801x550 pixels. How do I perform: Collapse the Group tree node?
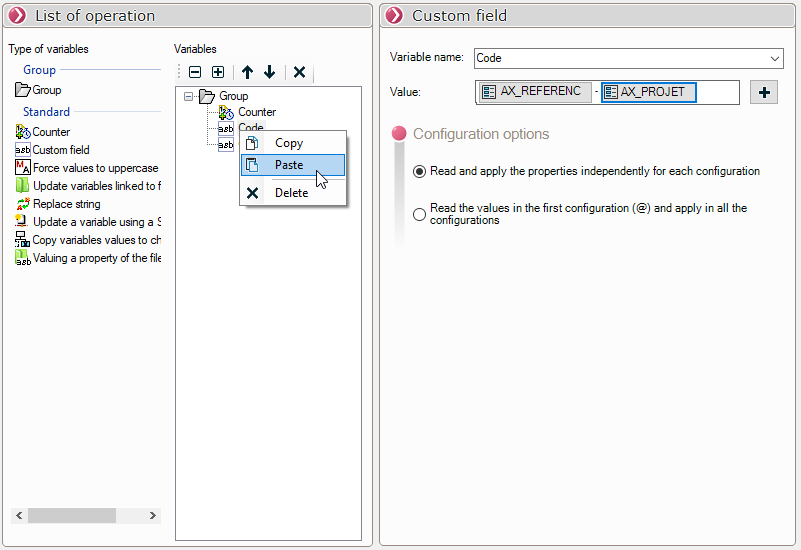click(189, 96)
